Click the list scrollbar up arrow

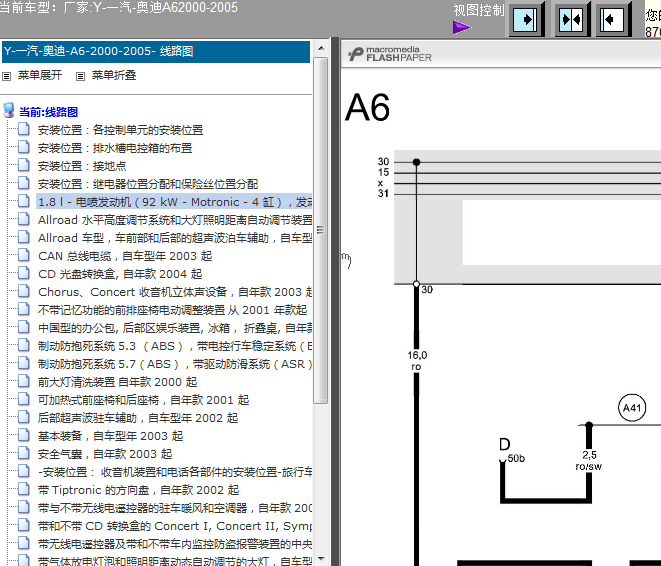(321, 48)
